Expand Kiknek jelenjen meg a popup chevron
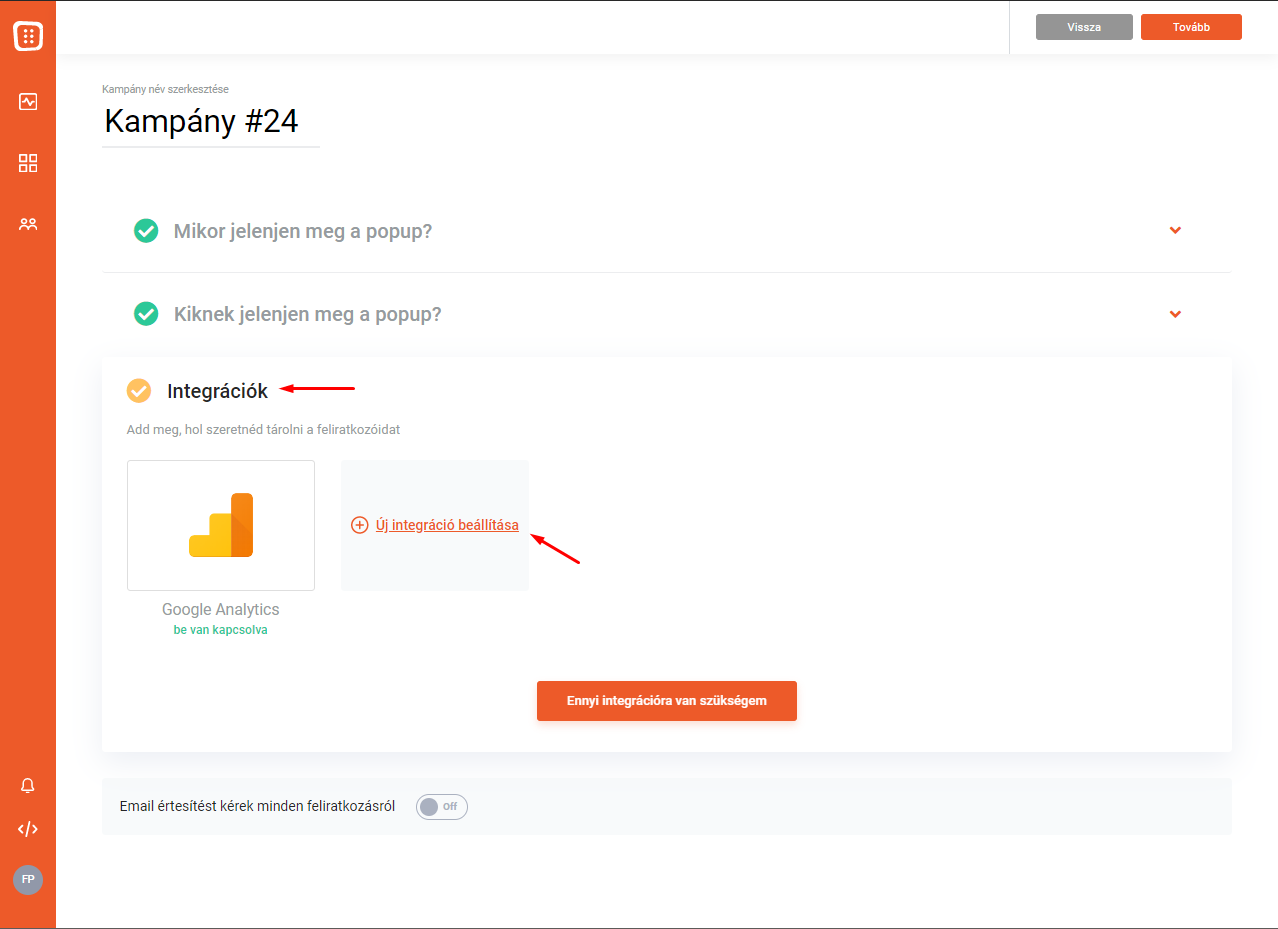 (x=1176, y=314)
